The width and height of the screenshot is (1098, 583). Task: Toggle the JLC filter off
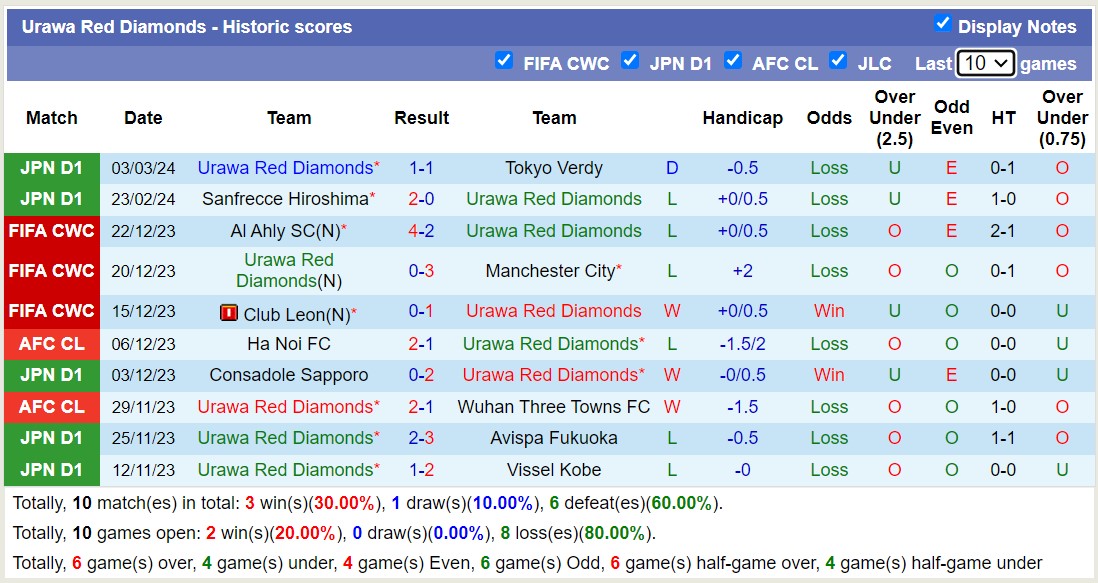click(837, 60)
